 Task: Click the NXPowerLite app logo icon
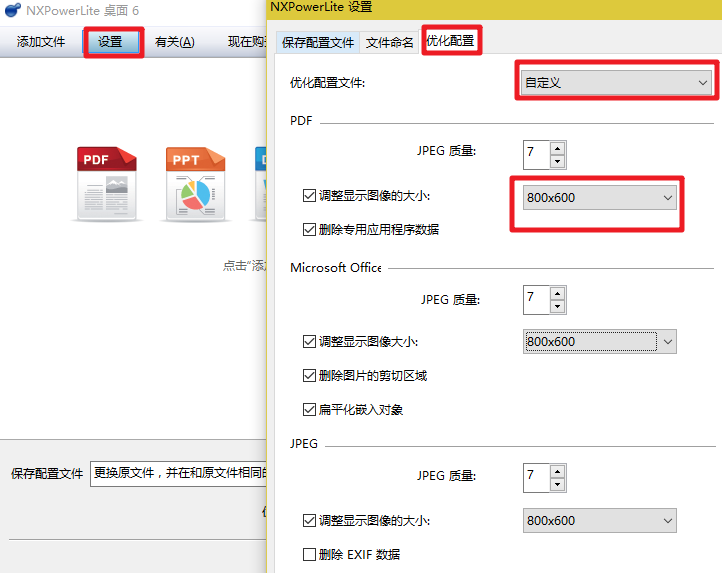(12, 10)
